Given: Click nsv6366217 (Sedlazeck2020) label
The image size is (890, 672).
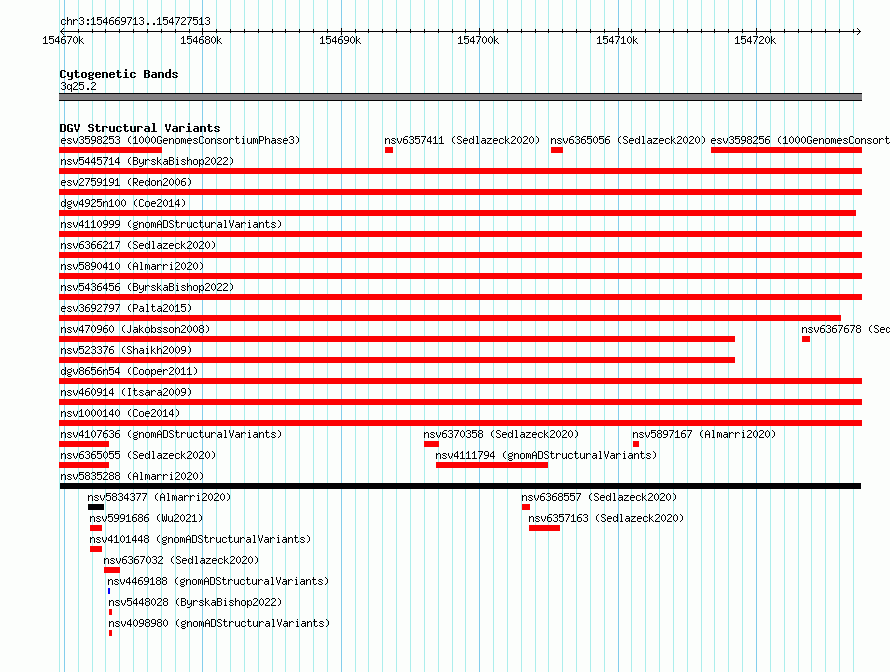Looking at the screenshot, I should click(x=138, y=245).
